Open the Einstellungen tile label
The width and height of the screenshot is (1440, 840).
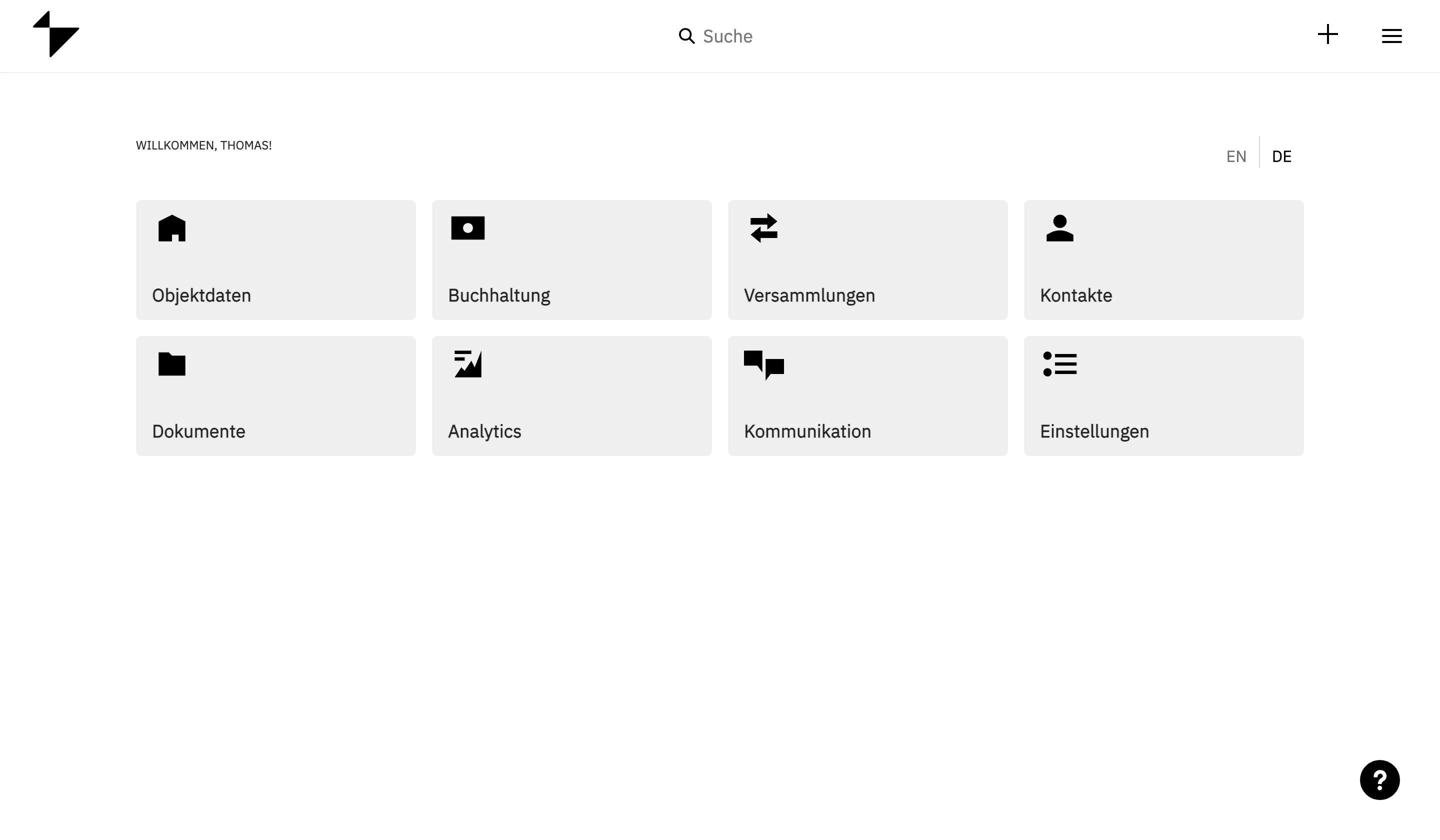coord(1093,431)
